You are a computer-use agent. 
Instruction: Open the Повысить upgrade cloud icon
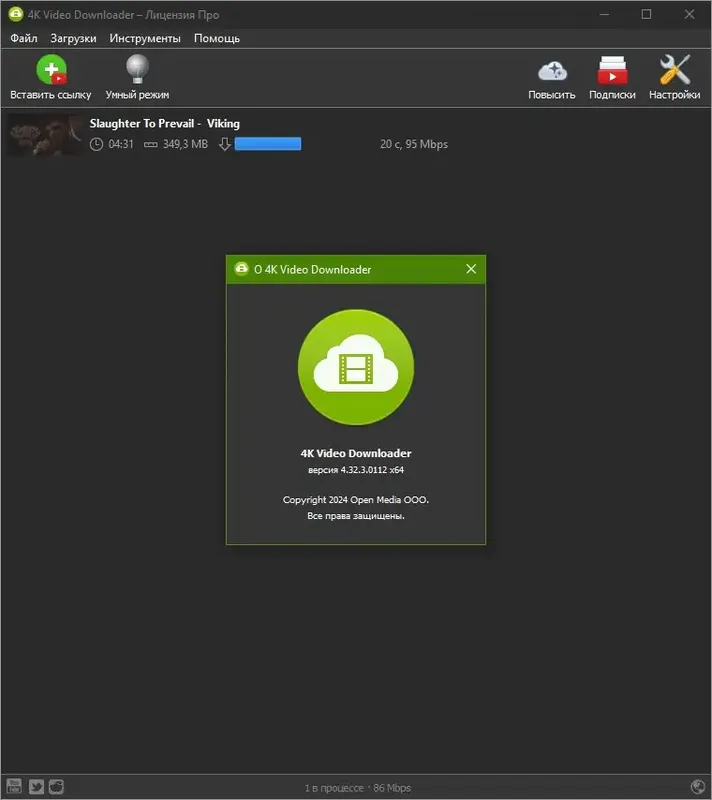pyautogui.click(x=552, y=71)
